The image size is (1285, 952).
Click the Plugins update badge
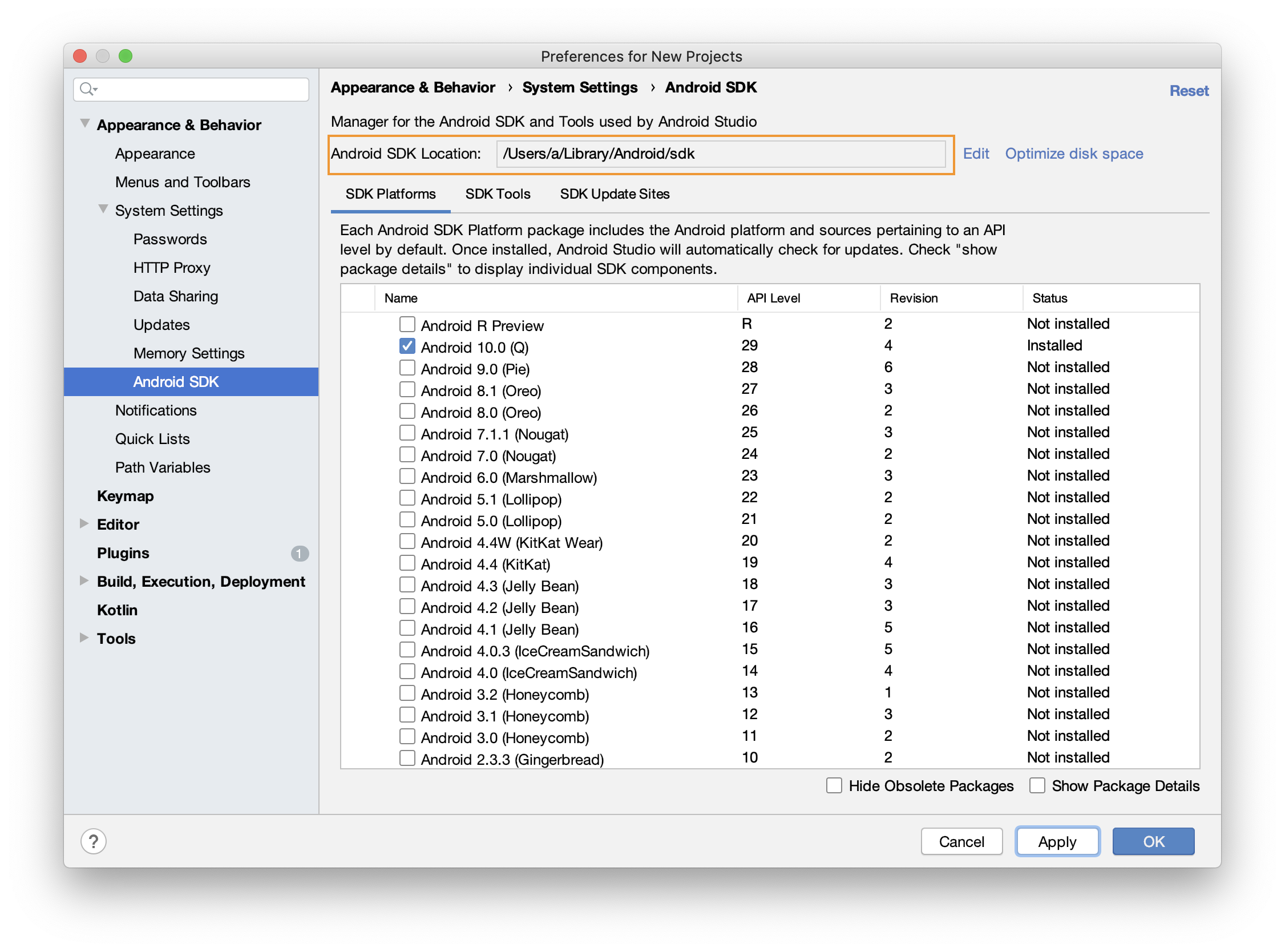point(299,553)
